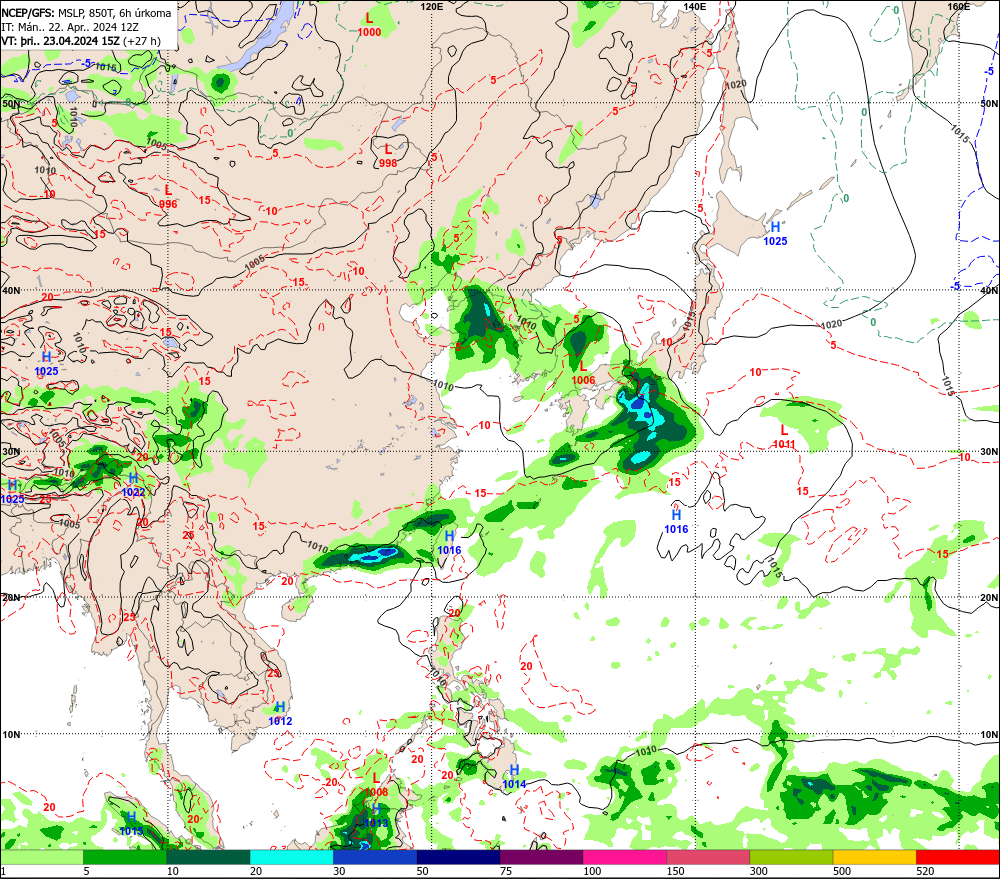Image resolution: width=1000 pixels, height=879 pixels.
Task: Choose the olive 300–500 legend swatch
Action: click(x=791, y=857)
